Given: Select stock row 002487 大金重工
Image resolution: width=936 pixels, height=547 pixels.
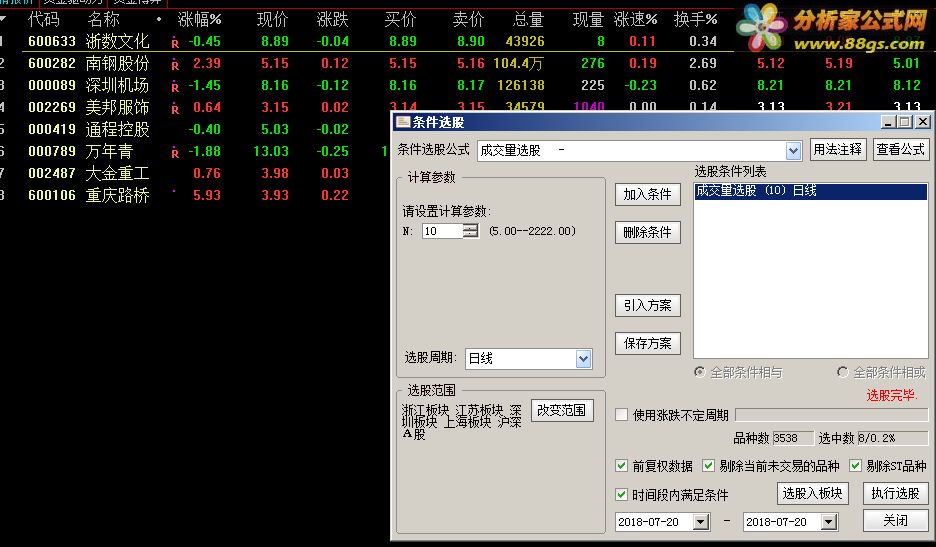Looking at the screenshot, I should [194, 173].
